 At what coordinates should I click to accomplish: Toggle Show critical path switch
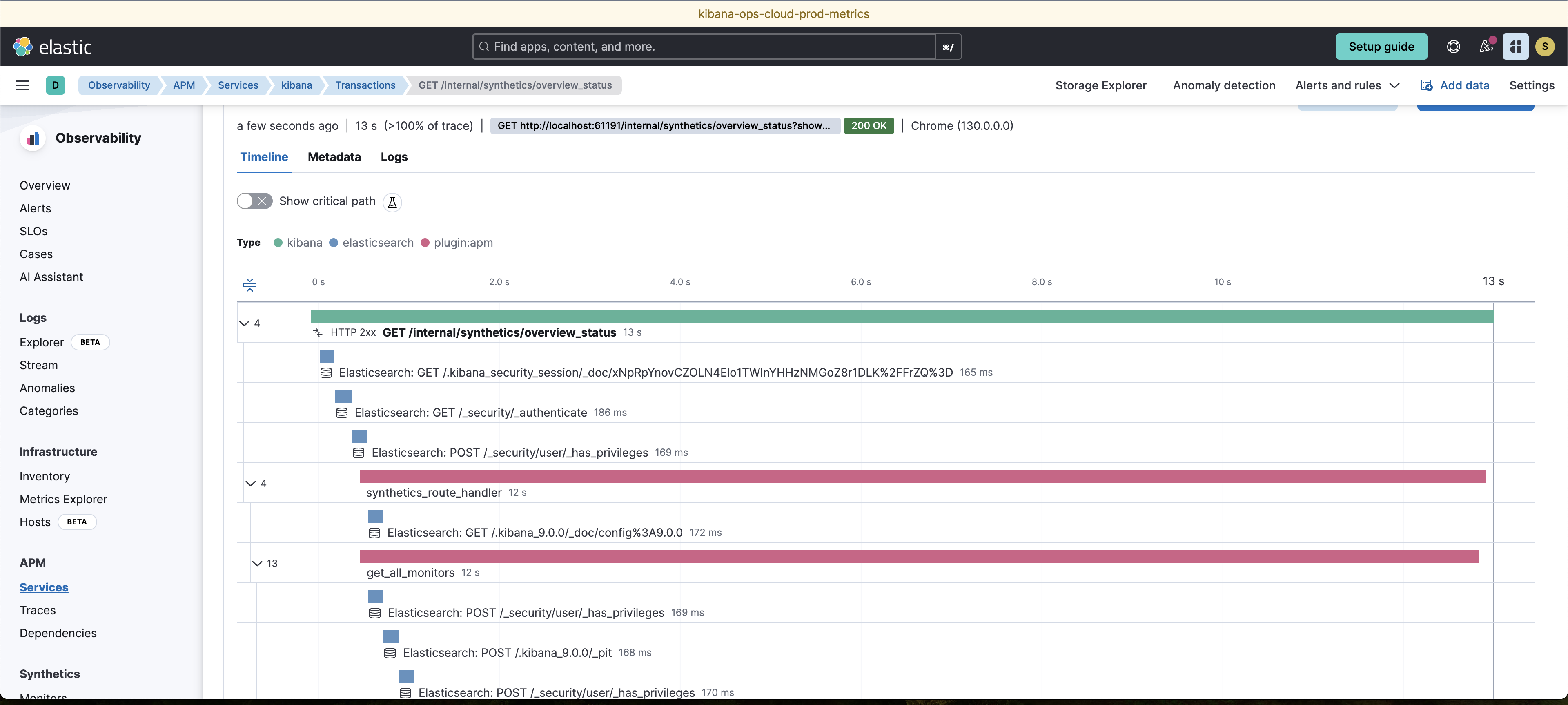point(254,201)
